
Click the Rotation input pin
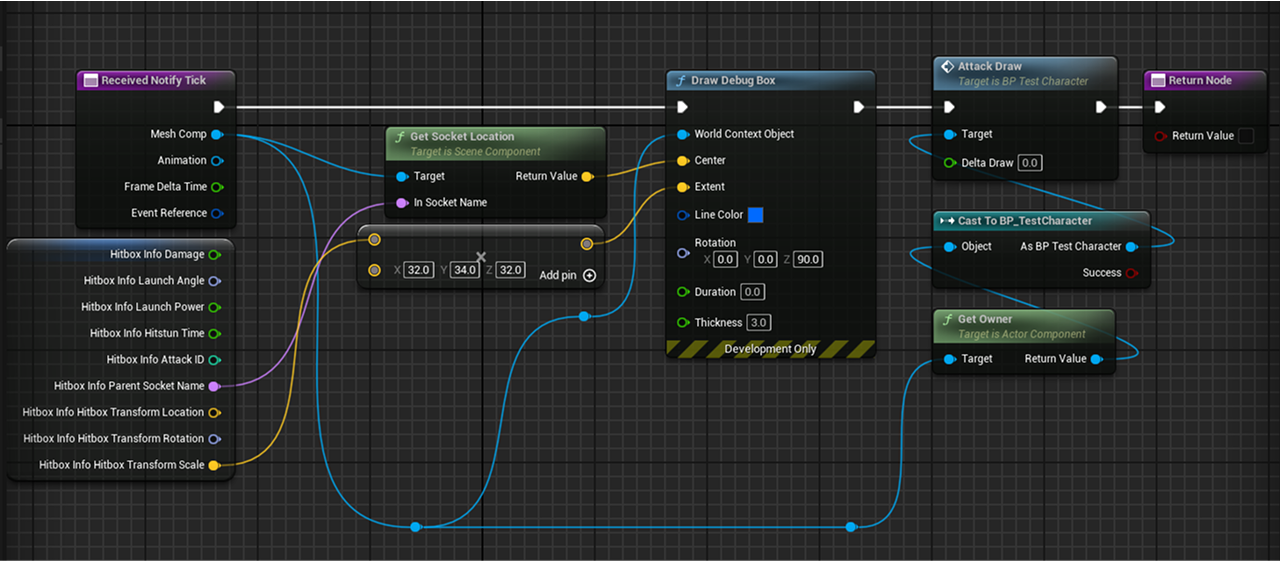point(683,253)
